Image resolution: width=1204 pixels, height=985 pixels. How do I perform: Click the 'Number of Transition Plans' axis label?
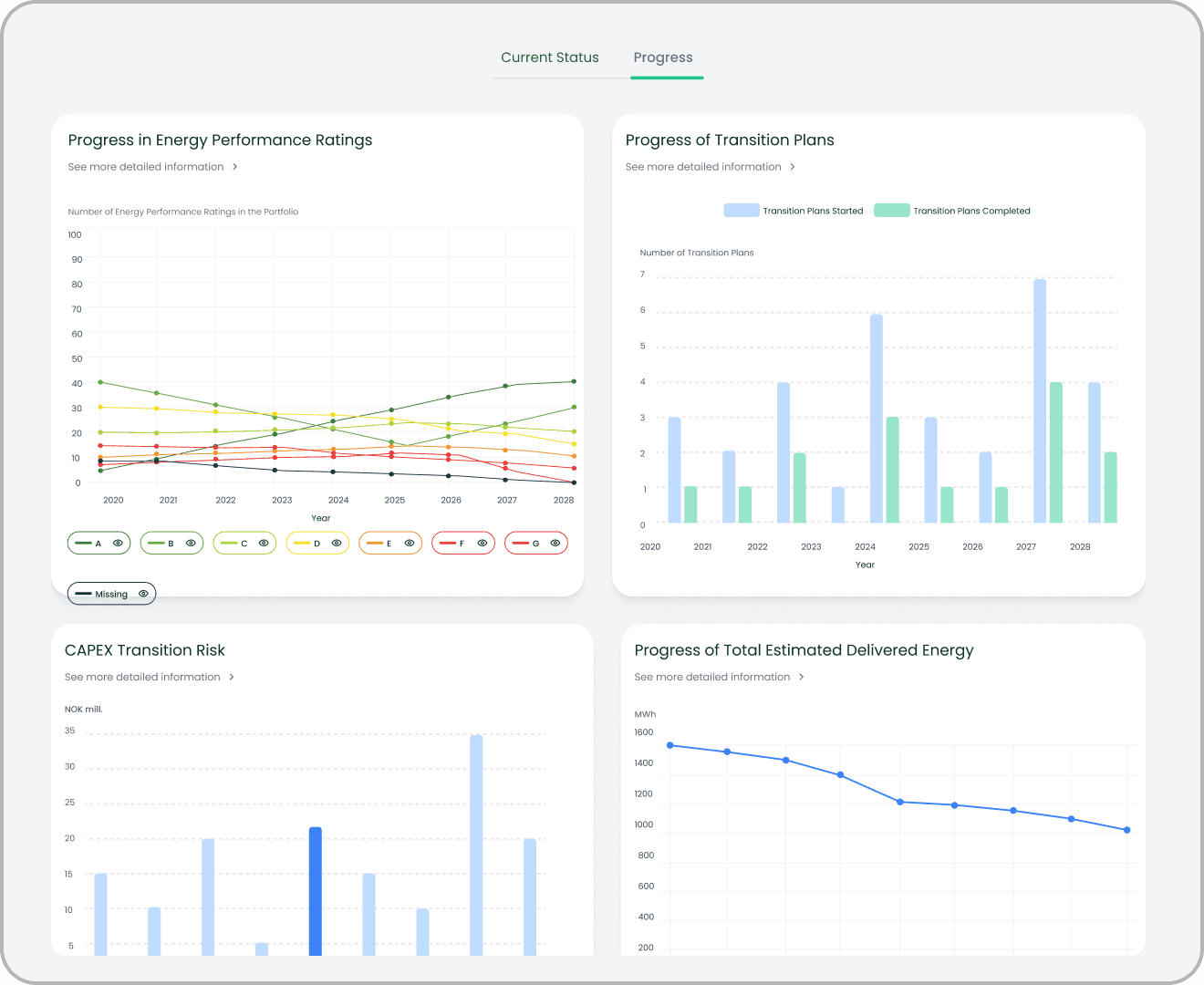point(697,253)
